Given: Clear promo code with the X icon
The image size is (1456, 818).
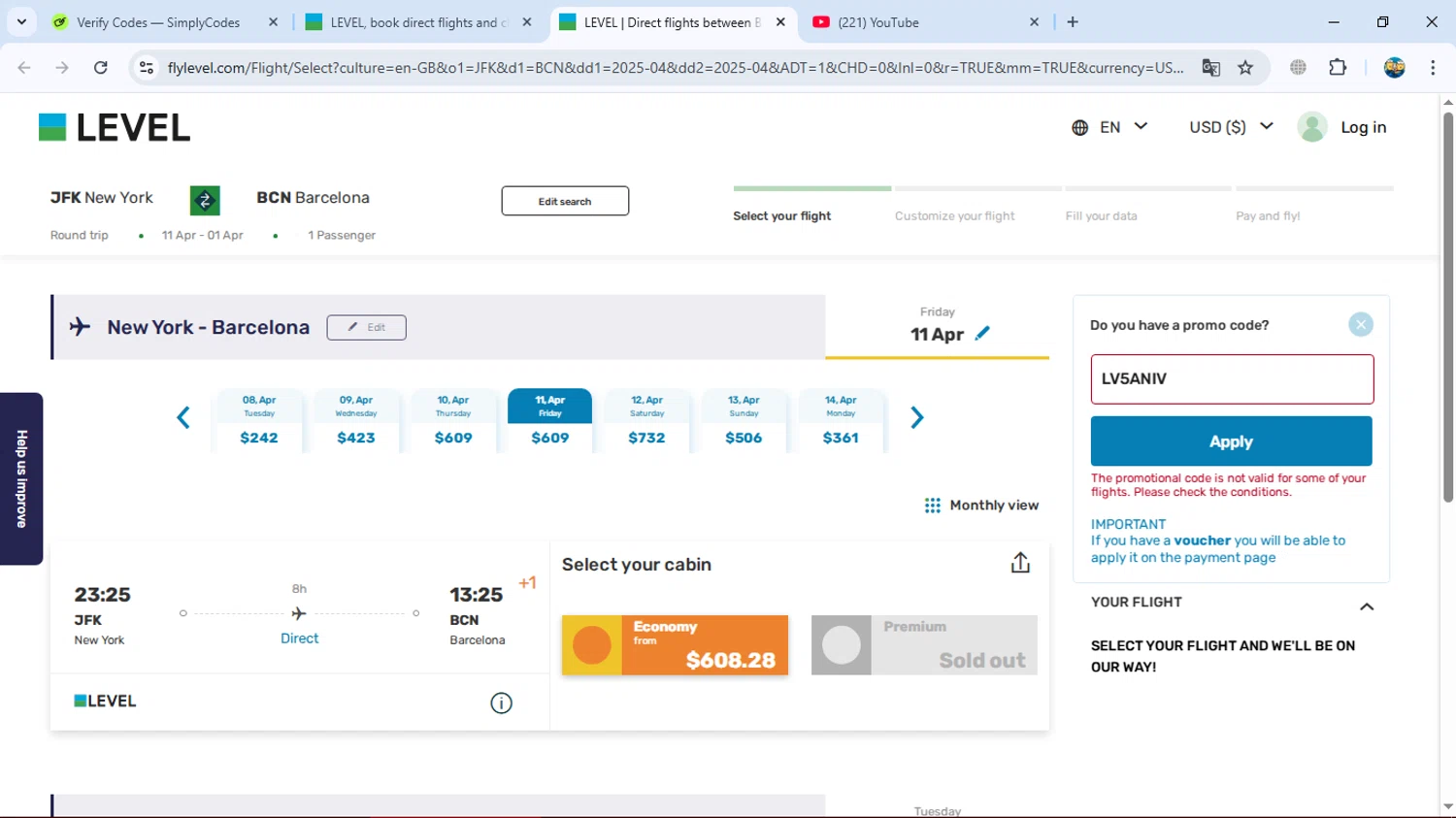Looking at the screenshot, I should pos(1361,325).
